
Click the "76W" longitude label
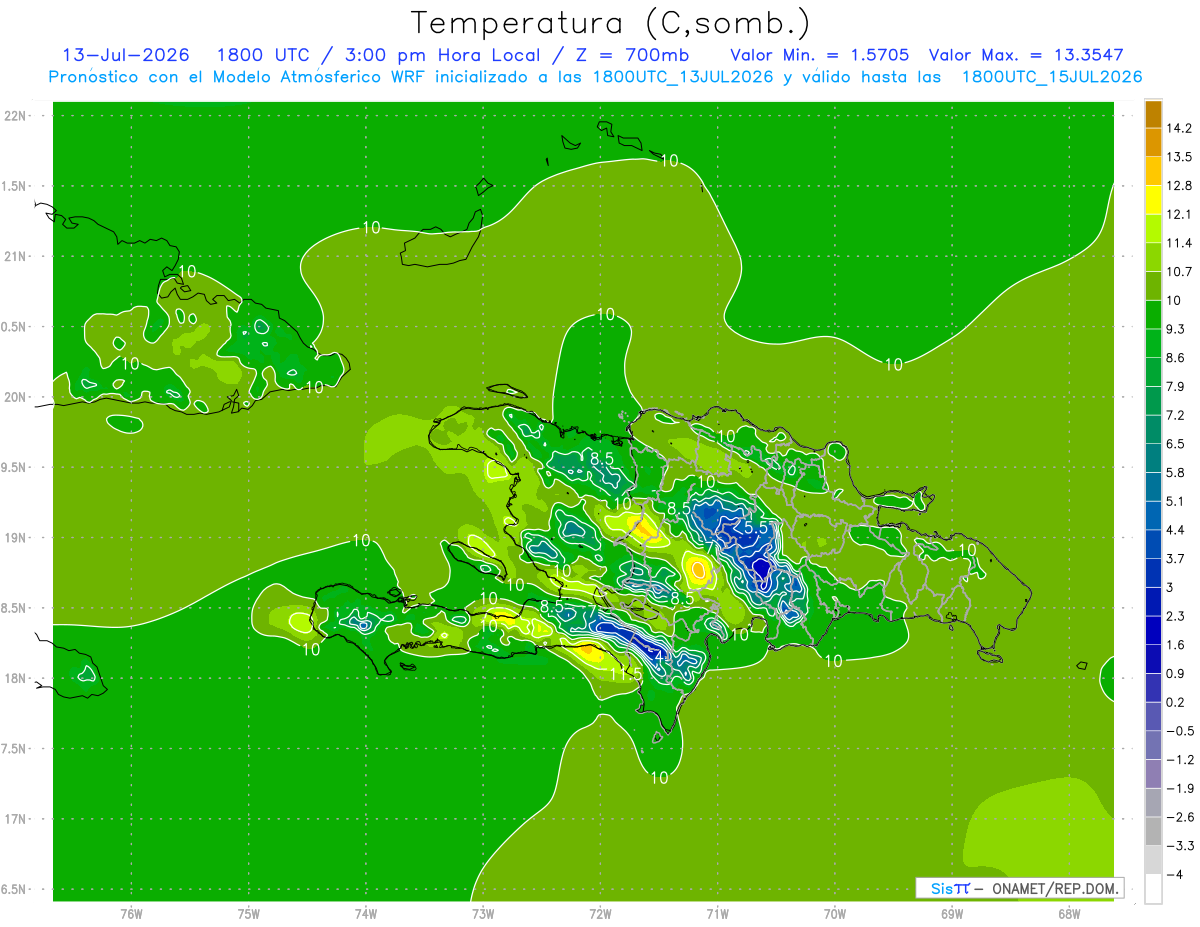pos(131,914)
